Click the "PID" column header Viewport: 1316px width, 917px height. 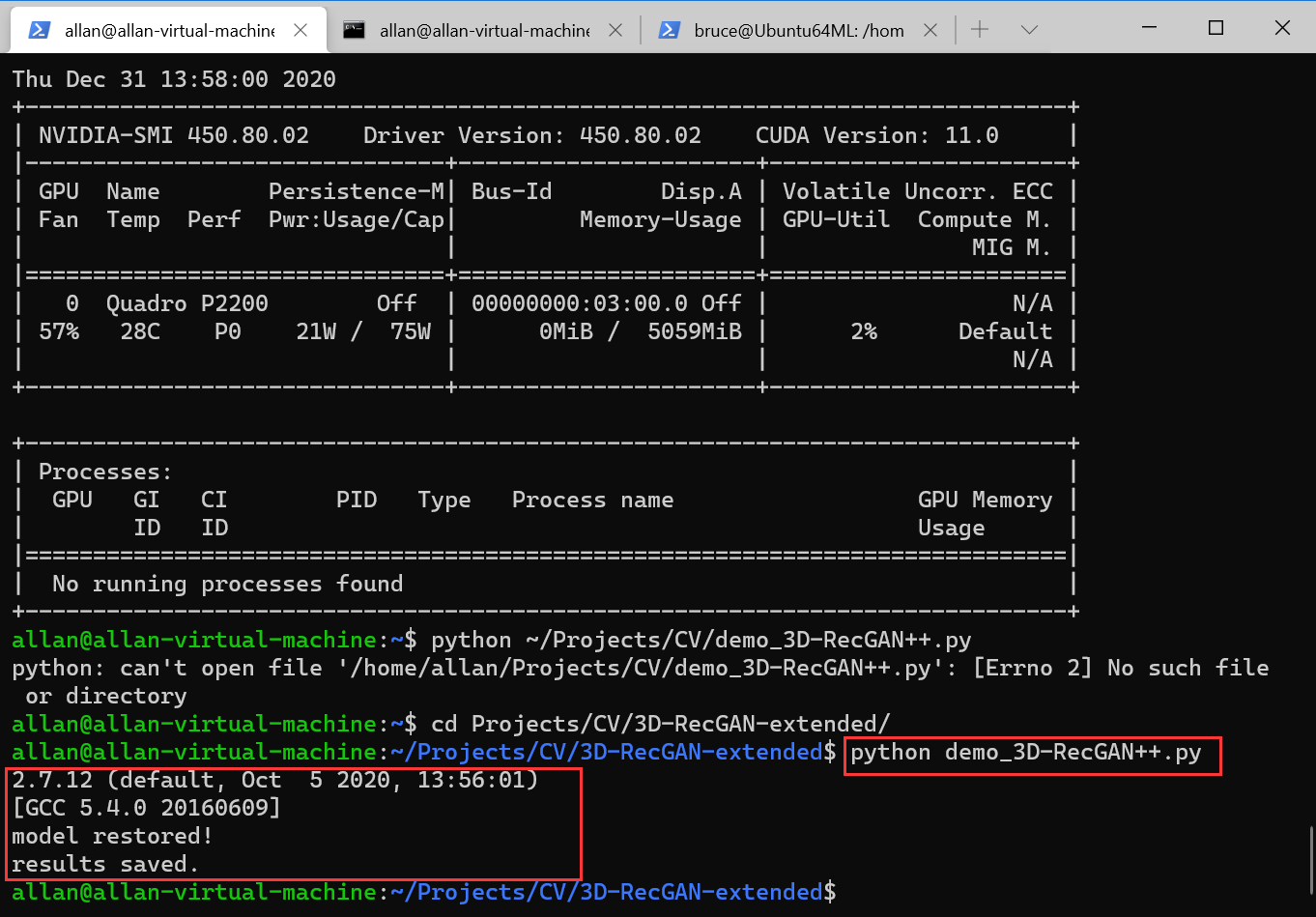(x=357, y=500)
